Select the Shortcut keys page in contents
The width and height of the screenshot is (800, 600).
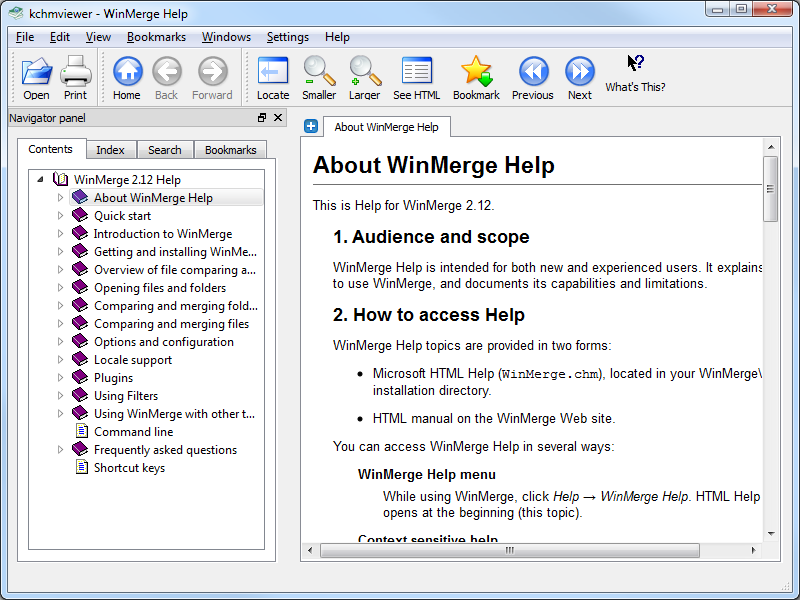(x=129, y=468)
